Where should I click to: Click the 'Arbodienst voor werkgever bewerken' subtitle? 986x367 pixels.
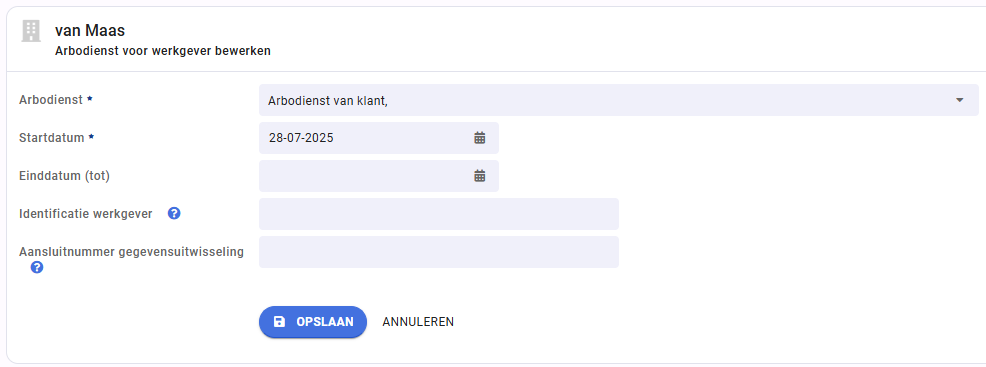163,51
